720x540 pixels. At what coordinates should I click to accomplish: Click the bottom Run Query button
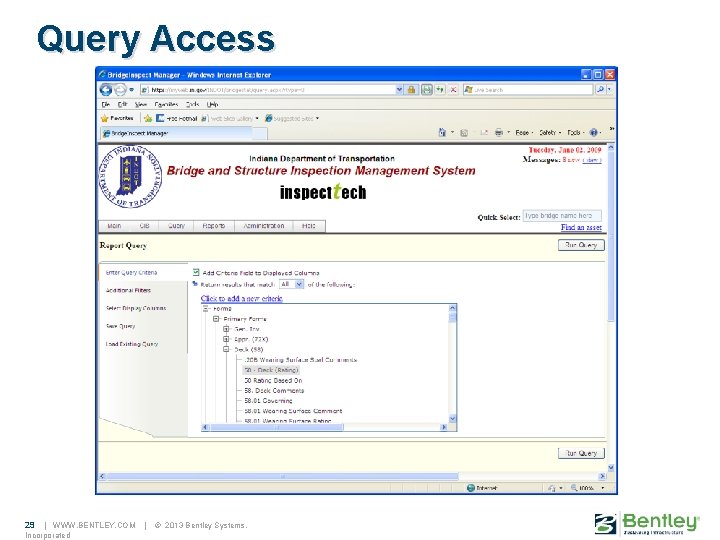[x=581, y=453]
